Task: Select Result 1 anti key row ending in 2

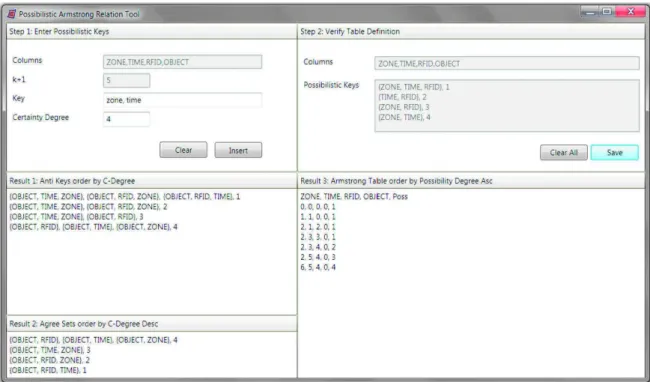Action: [88, 207]
